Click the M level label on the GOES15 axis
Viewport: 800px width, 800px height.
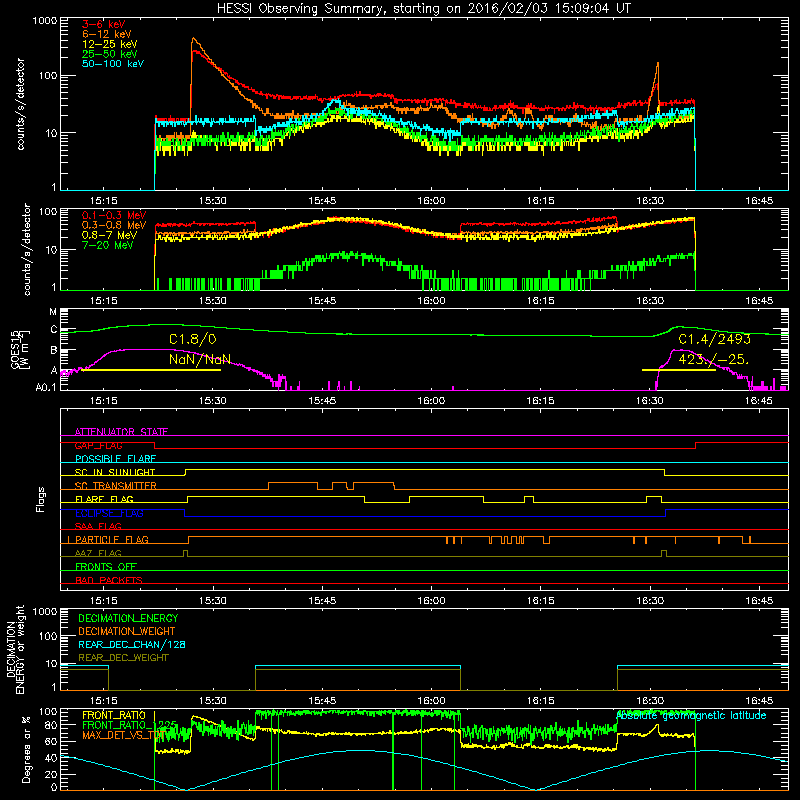click(53, 312)
